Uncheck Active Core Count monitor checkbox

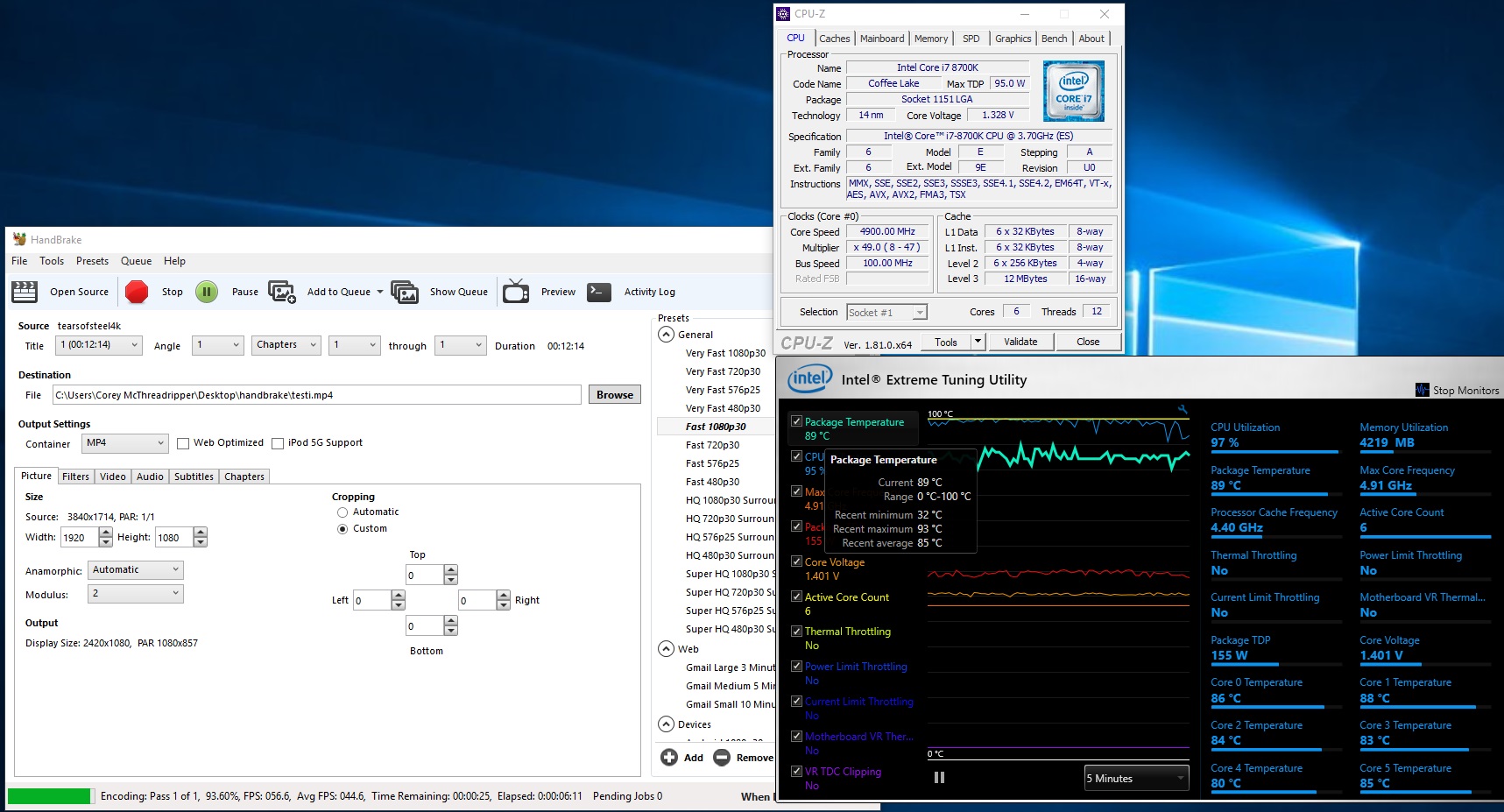click(x=796, y=597)
